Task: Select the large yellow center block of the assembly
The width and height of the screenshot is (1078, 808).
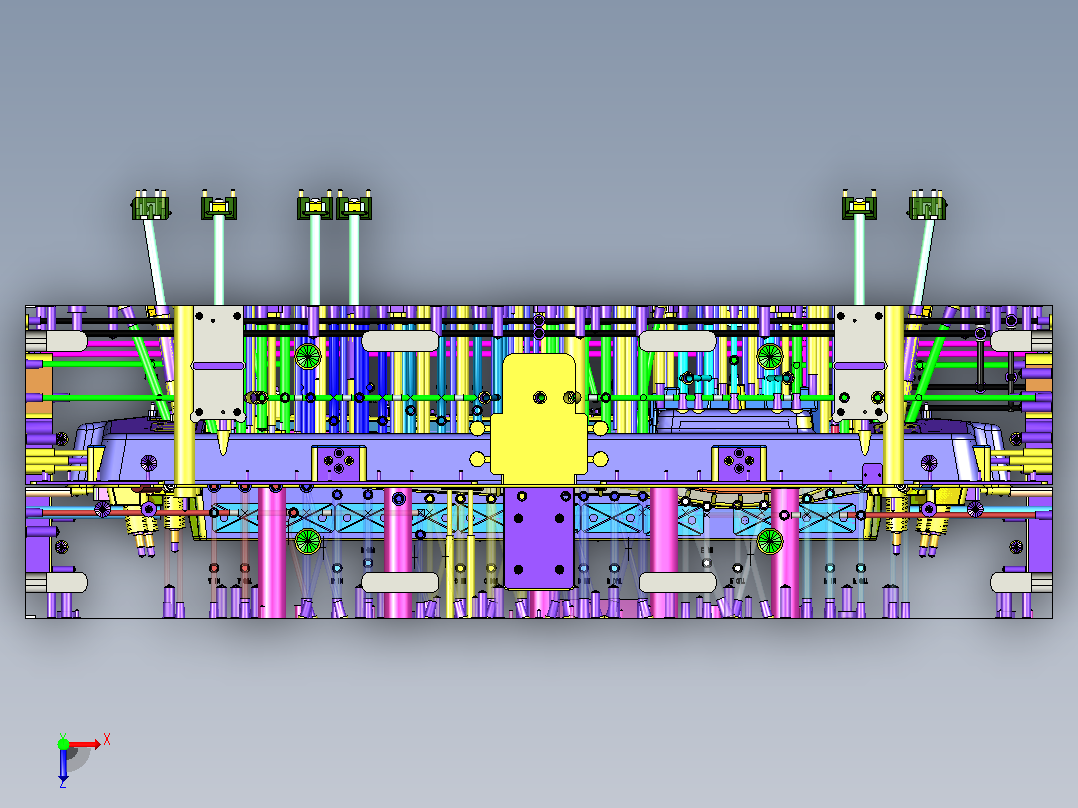Action: (x=539, y=418)
